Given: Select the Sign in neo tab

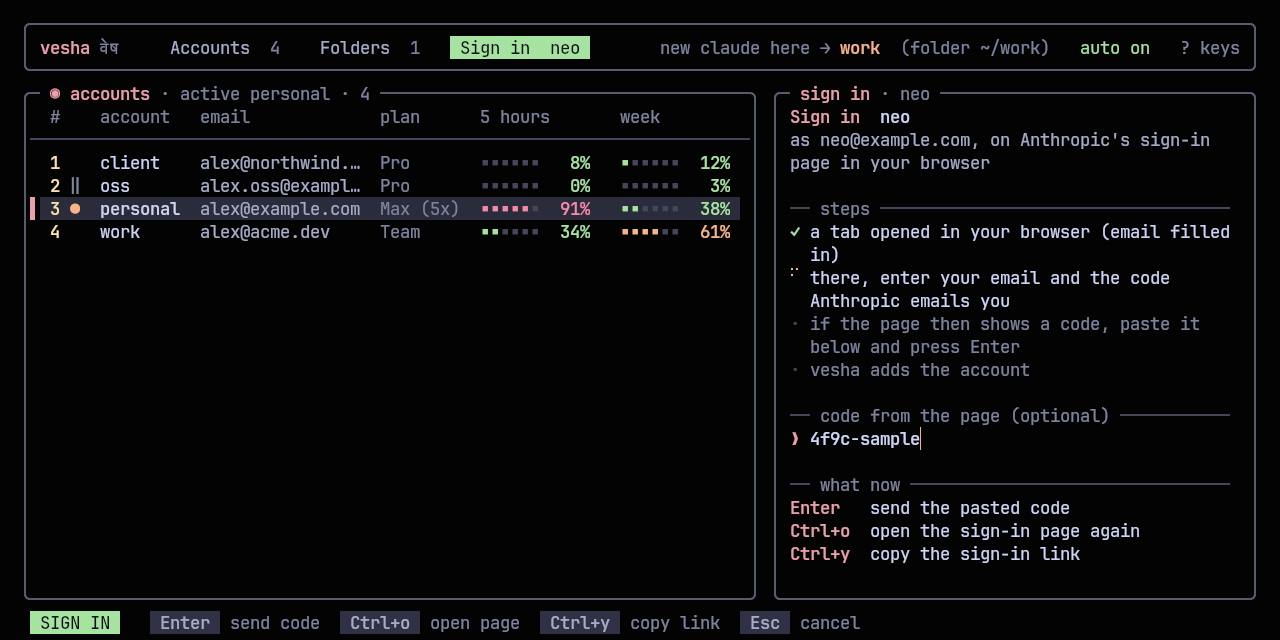Looking at the screenshot, I should 520,48.
